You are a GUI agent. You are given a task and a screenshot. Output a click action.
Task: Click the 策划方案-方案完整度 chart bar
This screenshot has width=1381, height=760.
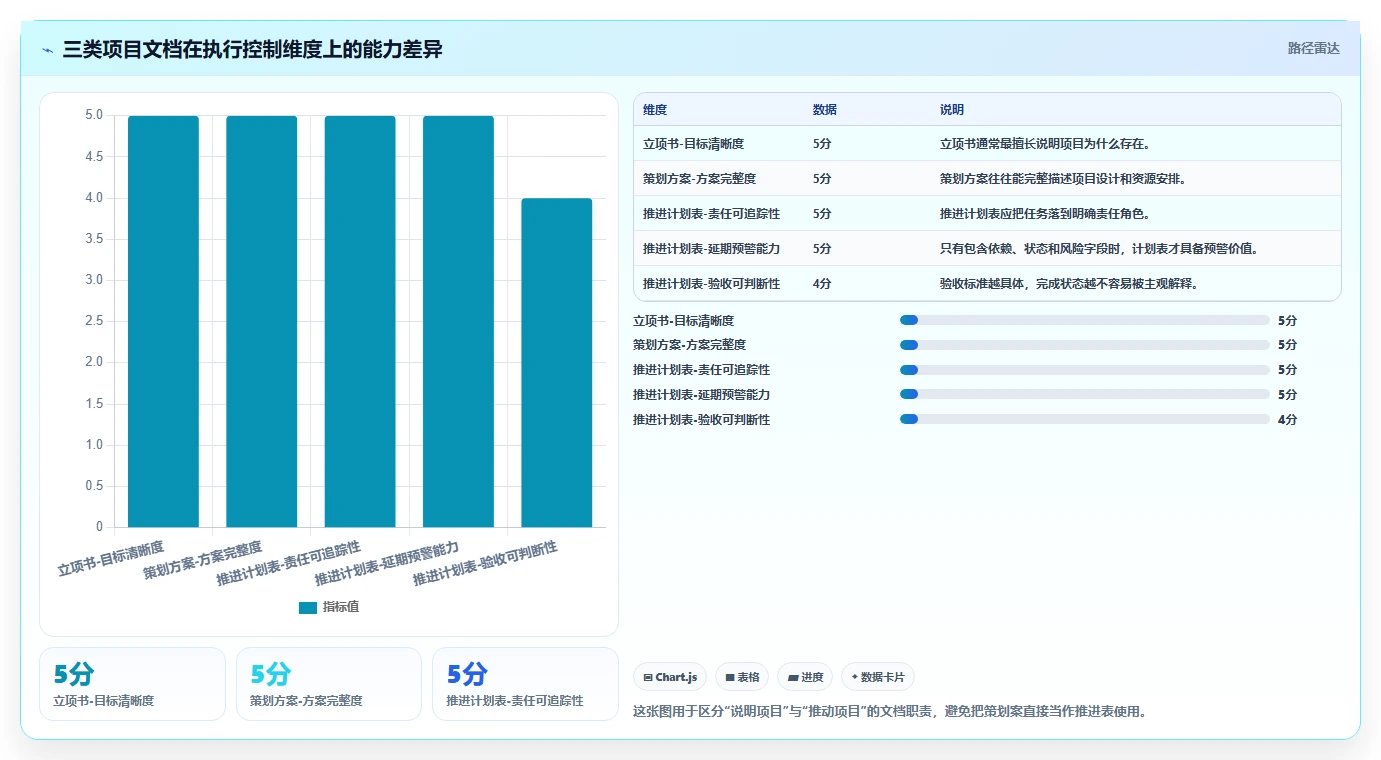[x=262, y=321]
